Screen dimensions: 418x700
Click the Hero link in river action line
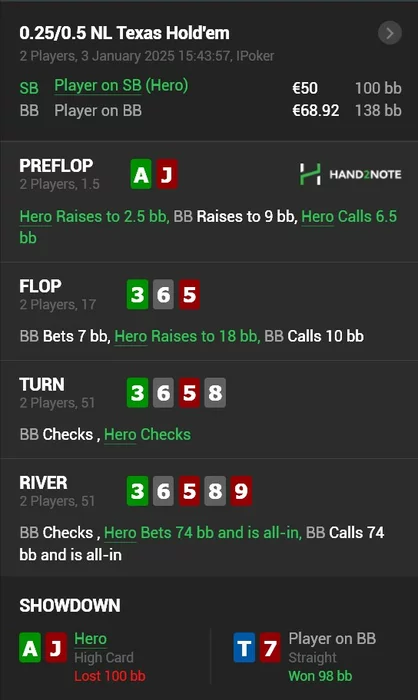[x=120, y=533]
